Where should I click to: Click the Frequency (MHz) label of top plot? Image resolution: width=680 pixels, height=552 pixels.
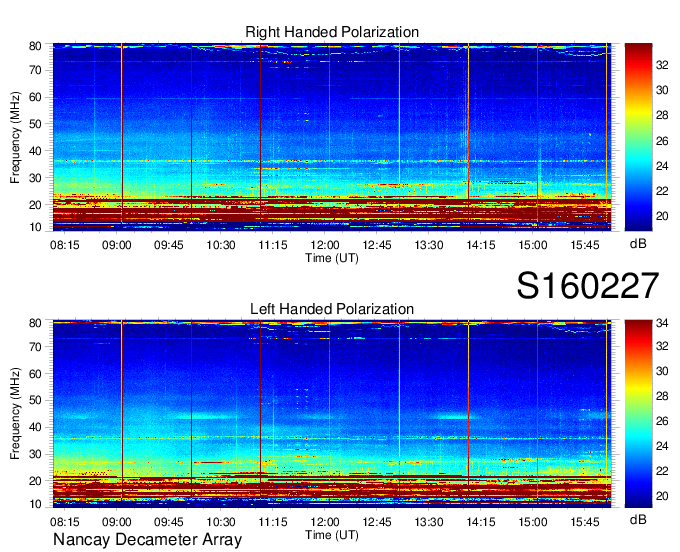15,137
